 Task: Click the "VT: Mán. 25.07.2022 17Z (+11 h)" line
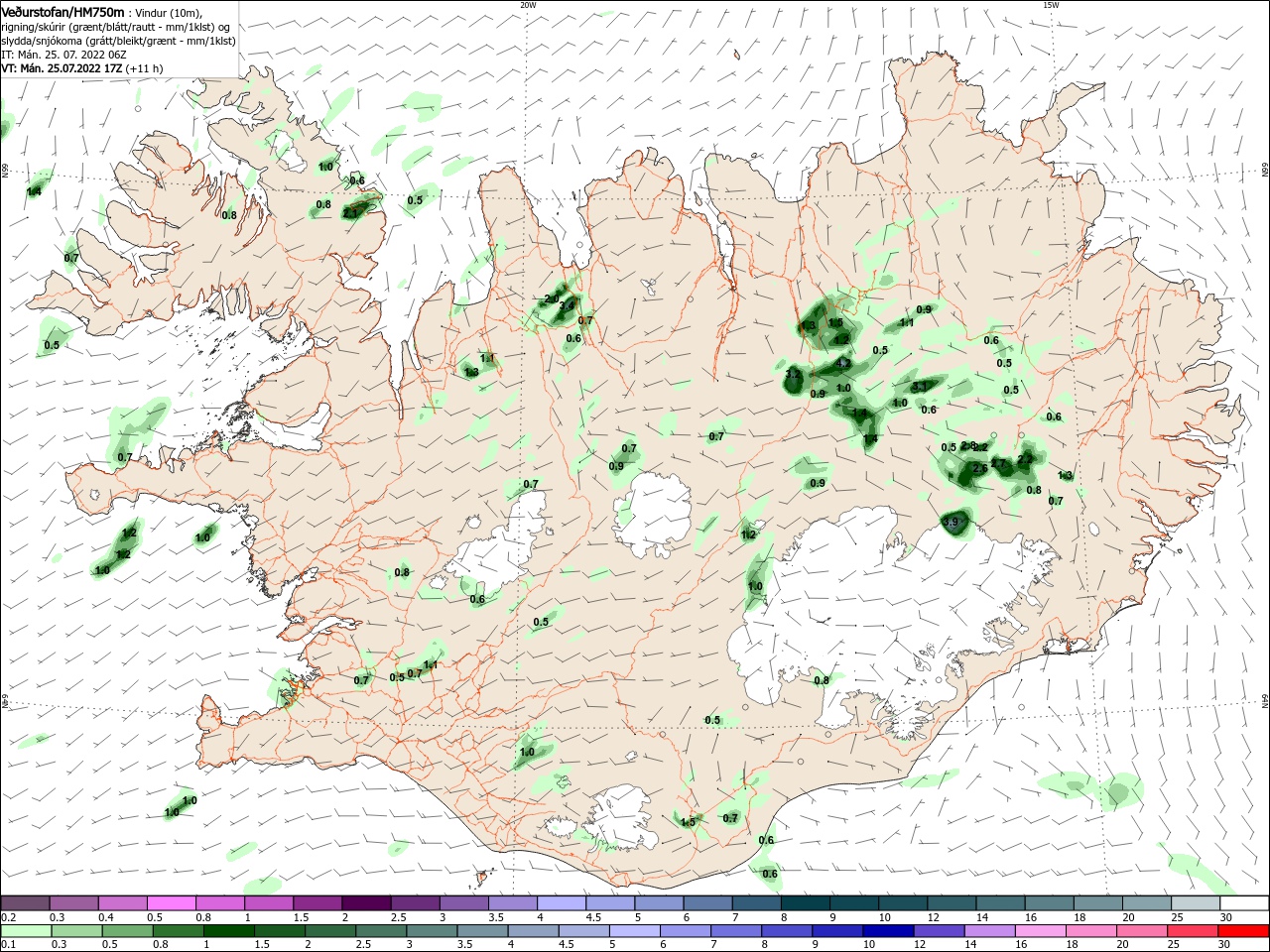click(81, 68)
